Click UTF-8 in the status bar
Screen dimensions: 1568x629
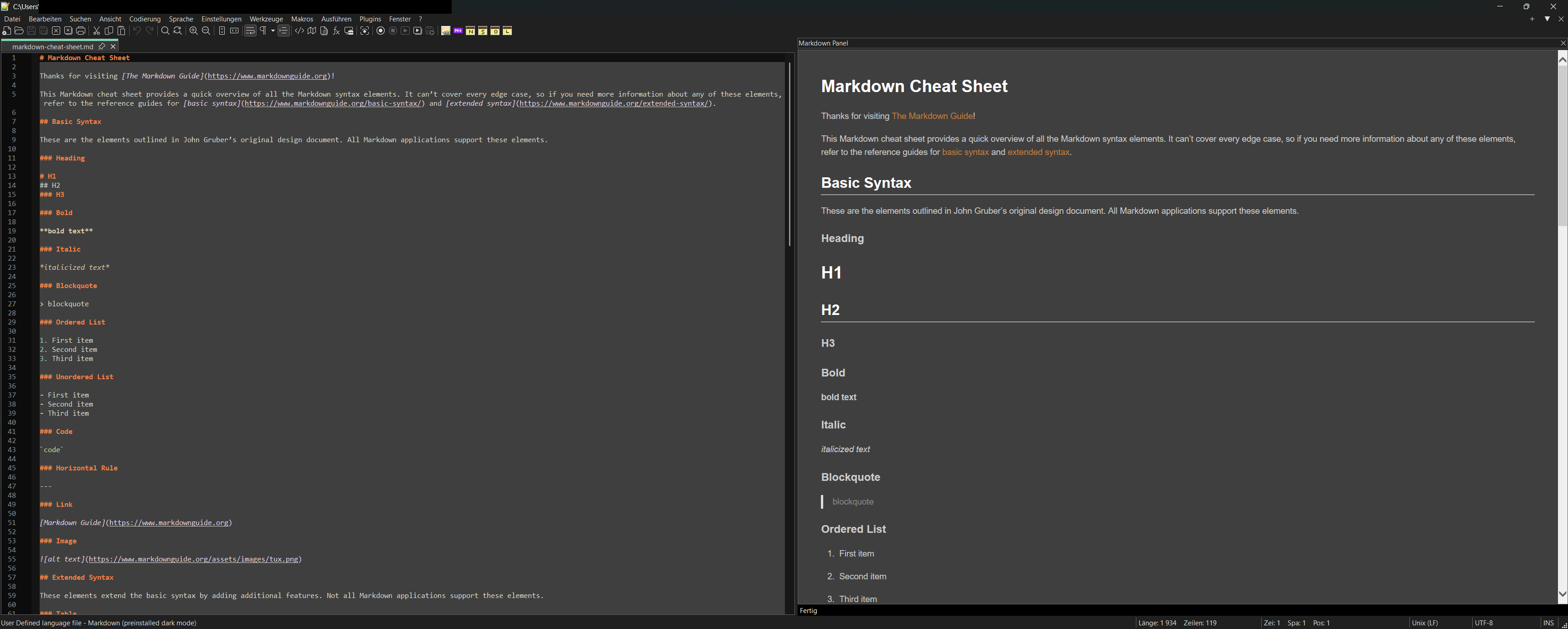1485,622
